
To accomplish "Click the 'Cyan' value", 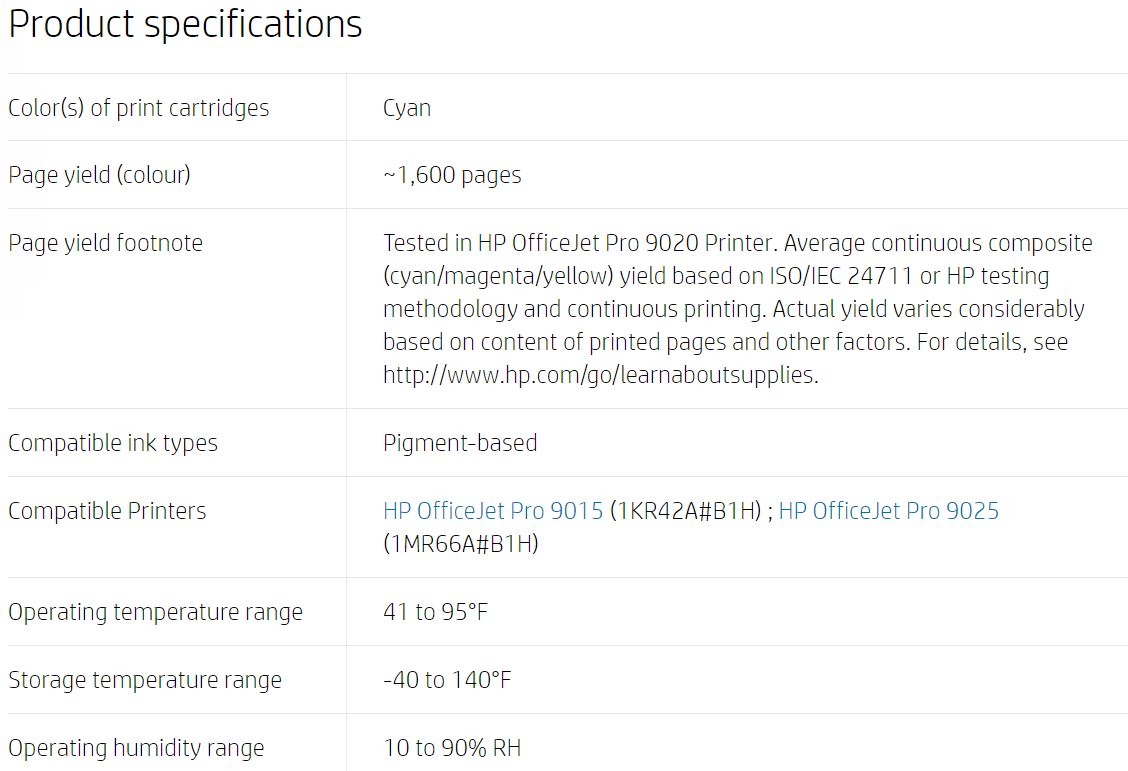I will (x=406, y=109).
